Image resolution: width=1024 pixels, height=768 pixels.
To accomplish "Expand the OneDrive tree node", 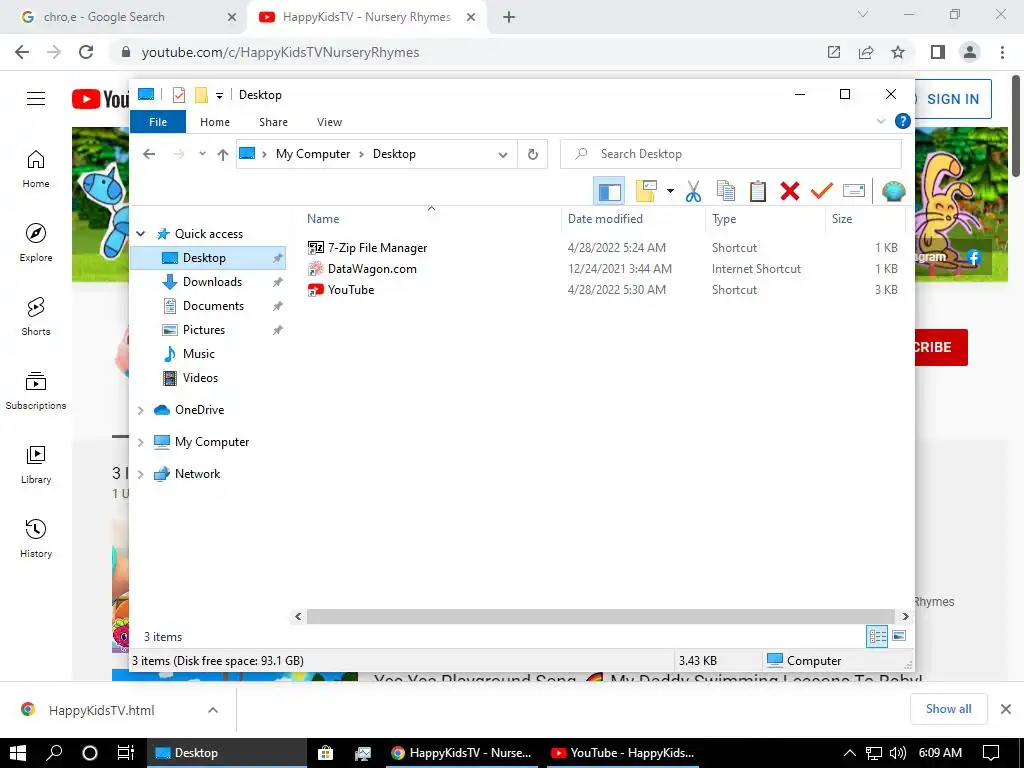I will pos(141,410).
